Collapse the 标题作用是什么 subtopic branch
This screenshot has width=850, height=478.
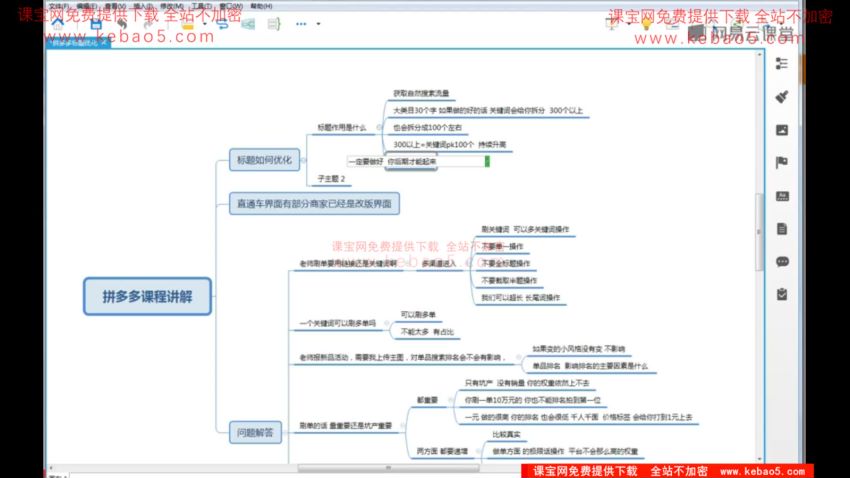coord(379,127)
